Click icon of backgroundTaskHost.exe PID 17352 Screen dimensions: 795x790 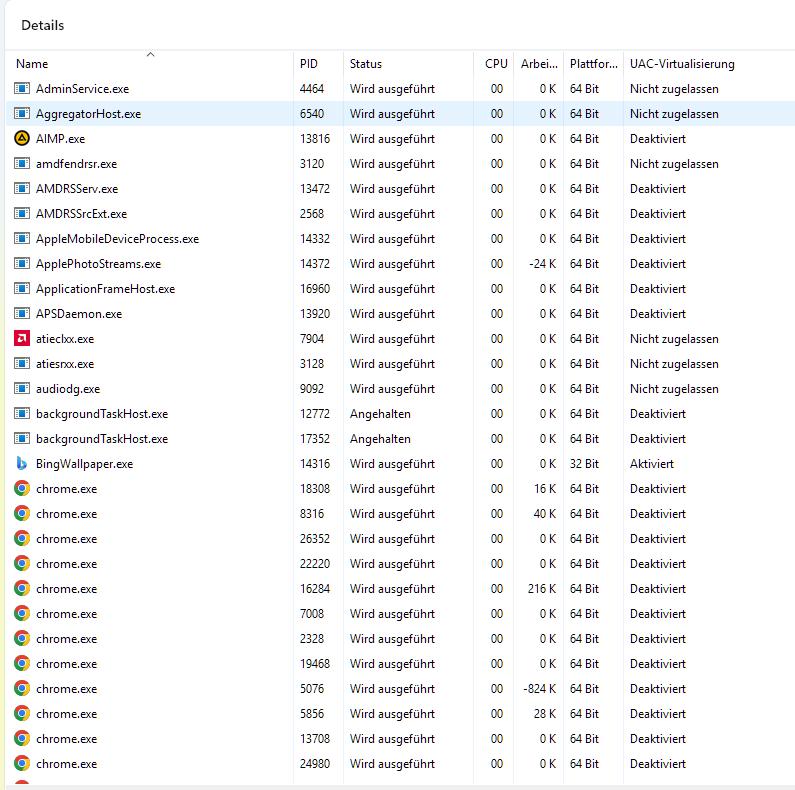point(22,439)
